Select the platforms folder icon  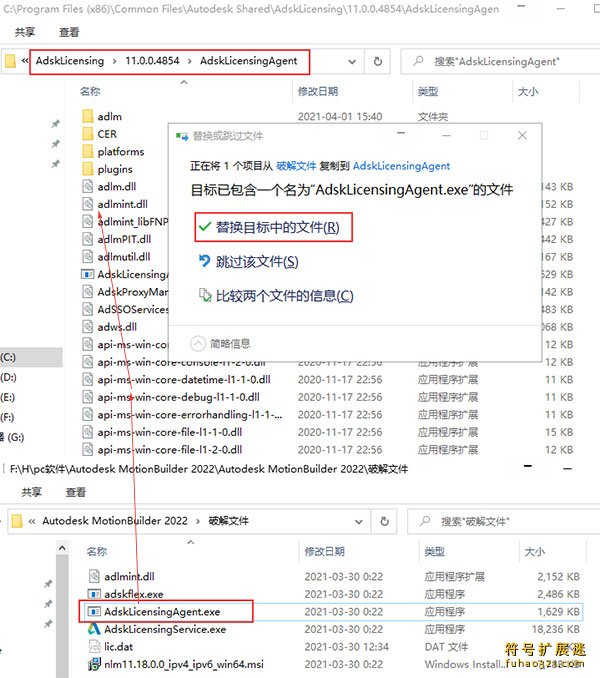pos(88,151)
